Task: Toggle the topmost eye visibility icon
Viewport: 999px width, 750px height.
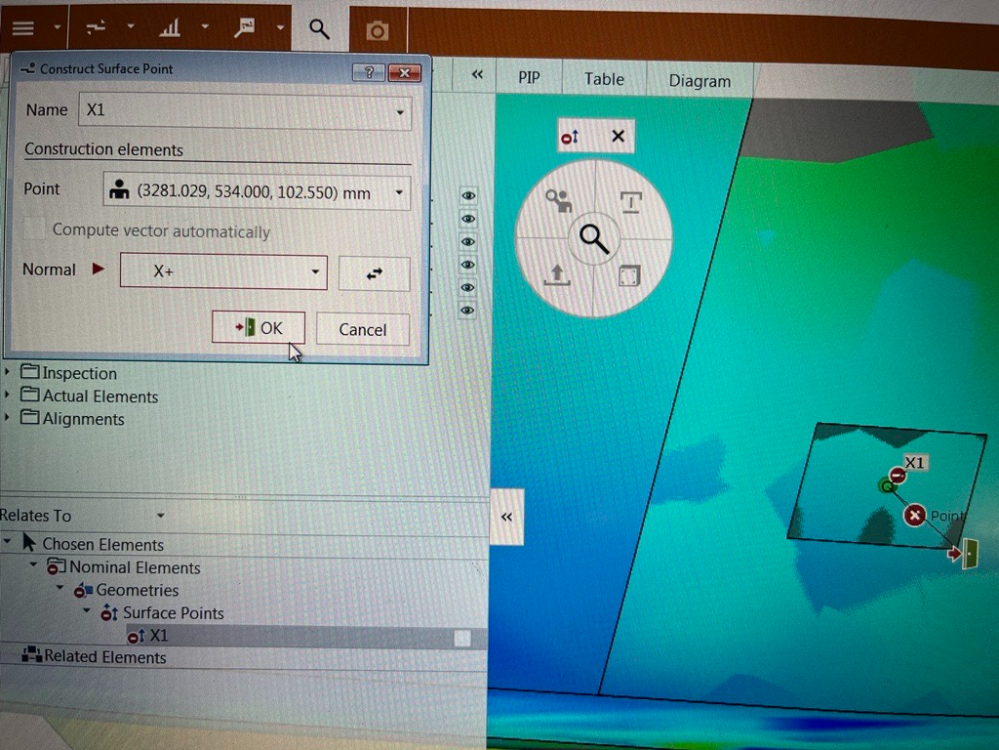Action: click(x=467, y=196)
